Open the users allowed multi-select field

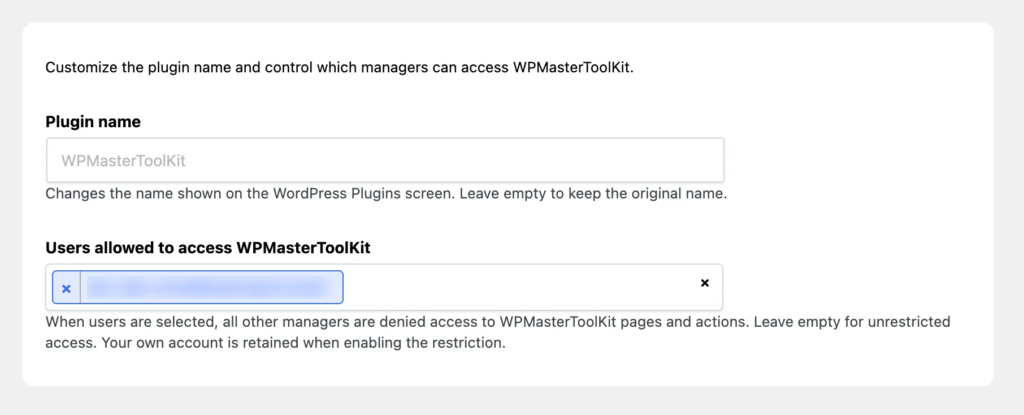point(384,288)
